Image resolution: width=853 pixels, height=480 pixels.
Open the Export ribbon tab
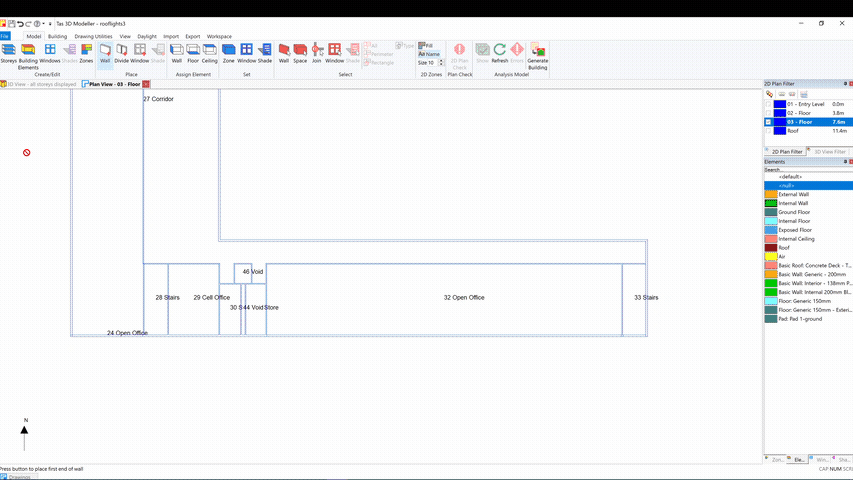pyautogui.click(x=193, y=36)
